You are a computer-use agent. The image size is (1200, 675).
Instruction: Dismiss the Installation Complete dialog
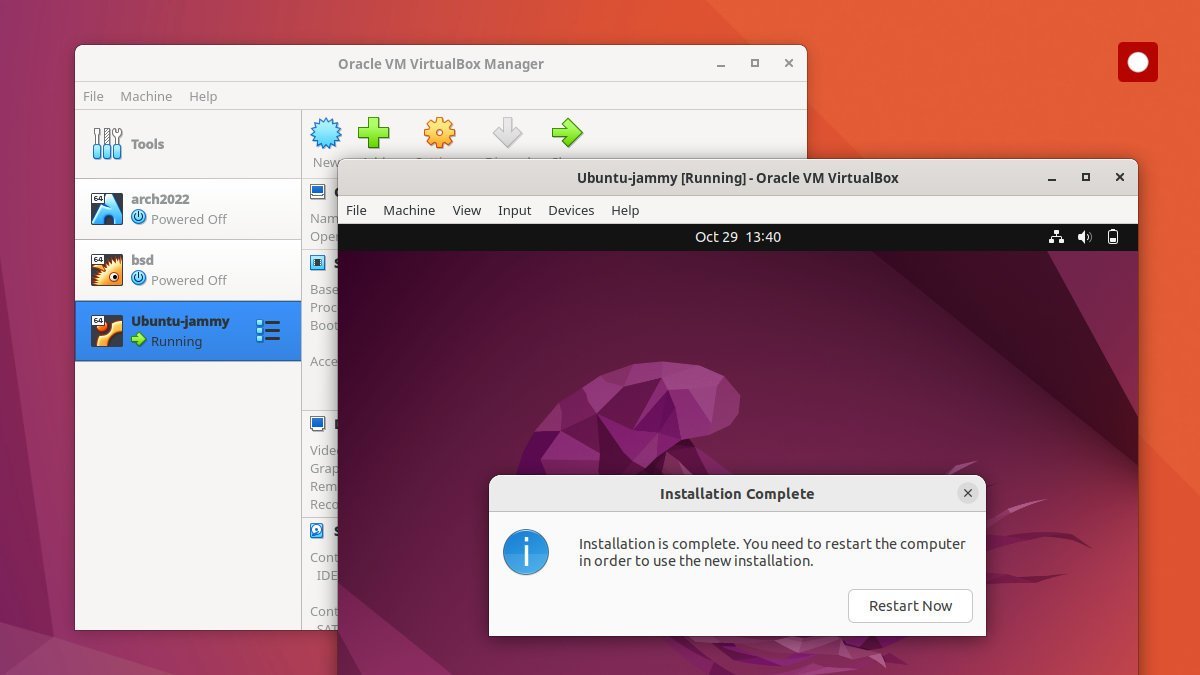tap(967, 493)
